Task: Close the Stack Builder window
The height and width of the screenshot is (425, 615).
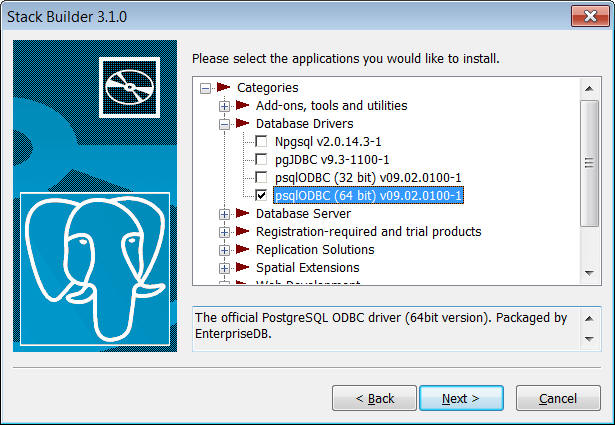Action: (x=590, y=16)
